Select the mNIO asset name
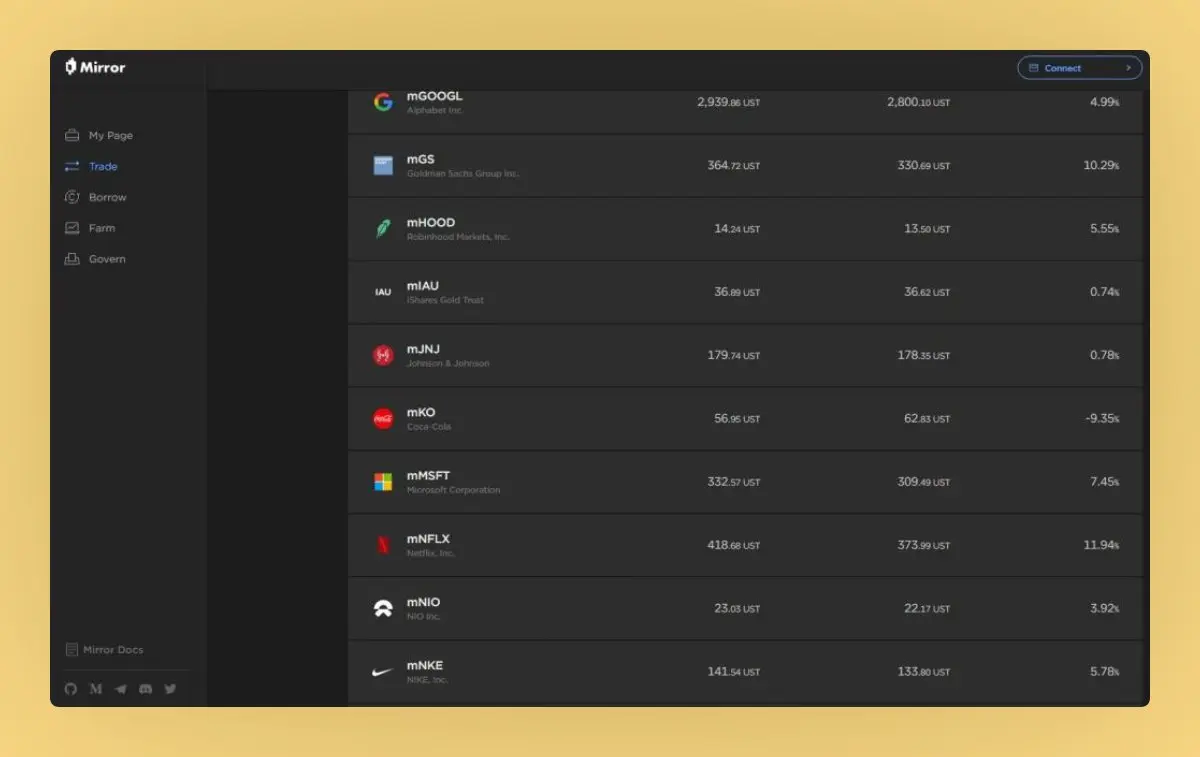Screen dimensions: 1200x757 423,602
